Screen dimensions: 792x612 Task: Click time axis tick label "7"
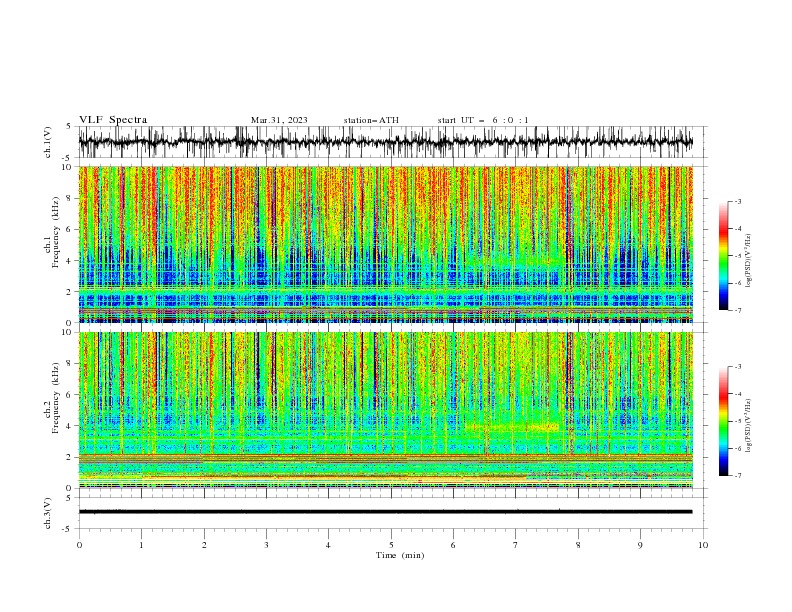pos(516,545)
